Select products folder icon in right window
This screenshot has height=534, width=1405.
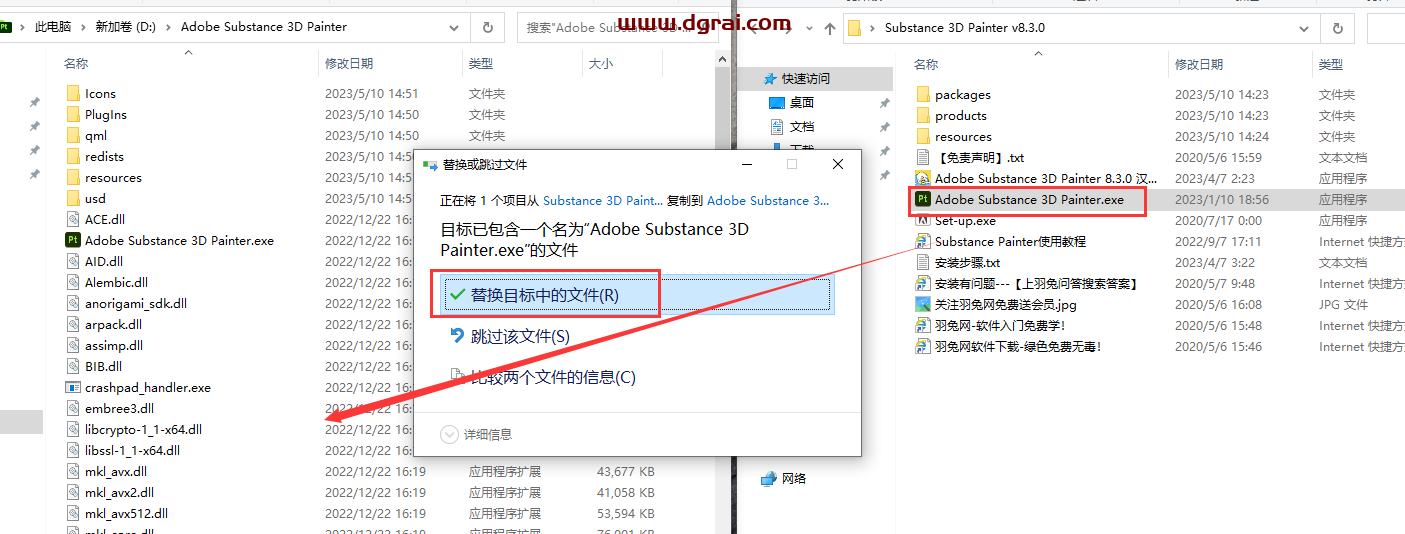pyautogui.click(x=923, y=115)
